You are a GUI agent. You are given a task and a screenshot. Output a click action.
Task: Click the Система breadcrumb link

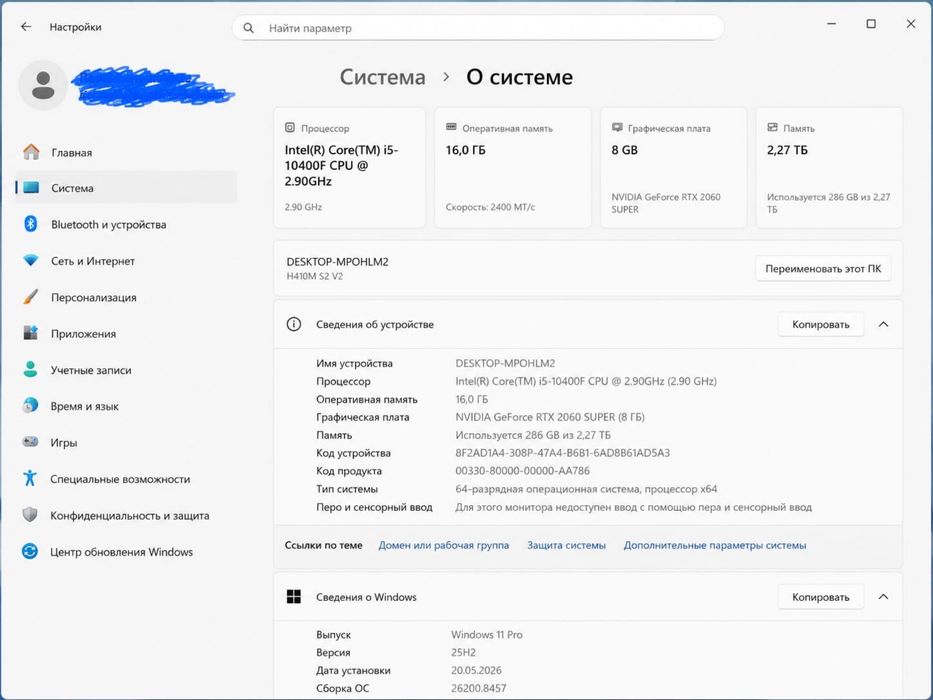[x=383, y=77]
